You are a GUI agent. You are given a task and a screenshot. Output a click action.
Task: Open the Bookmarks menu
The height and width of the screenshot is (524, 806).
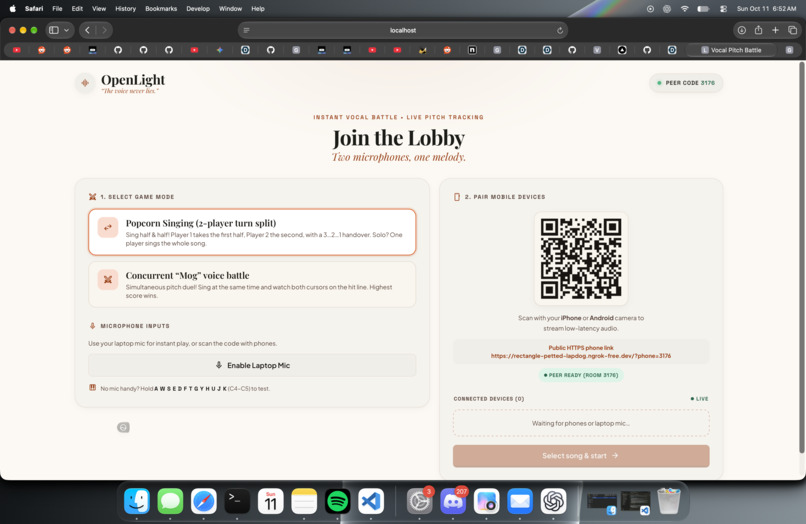click(161, 9)
